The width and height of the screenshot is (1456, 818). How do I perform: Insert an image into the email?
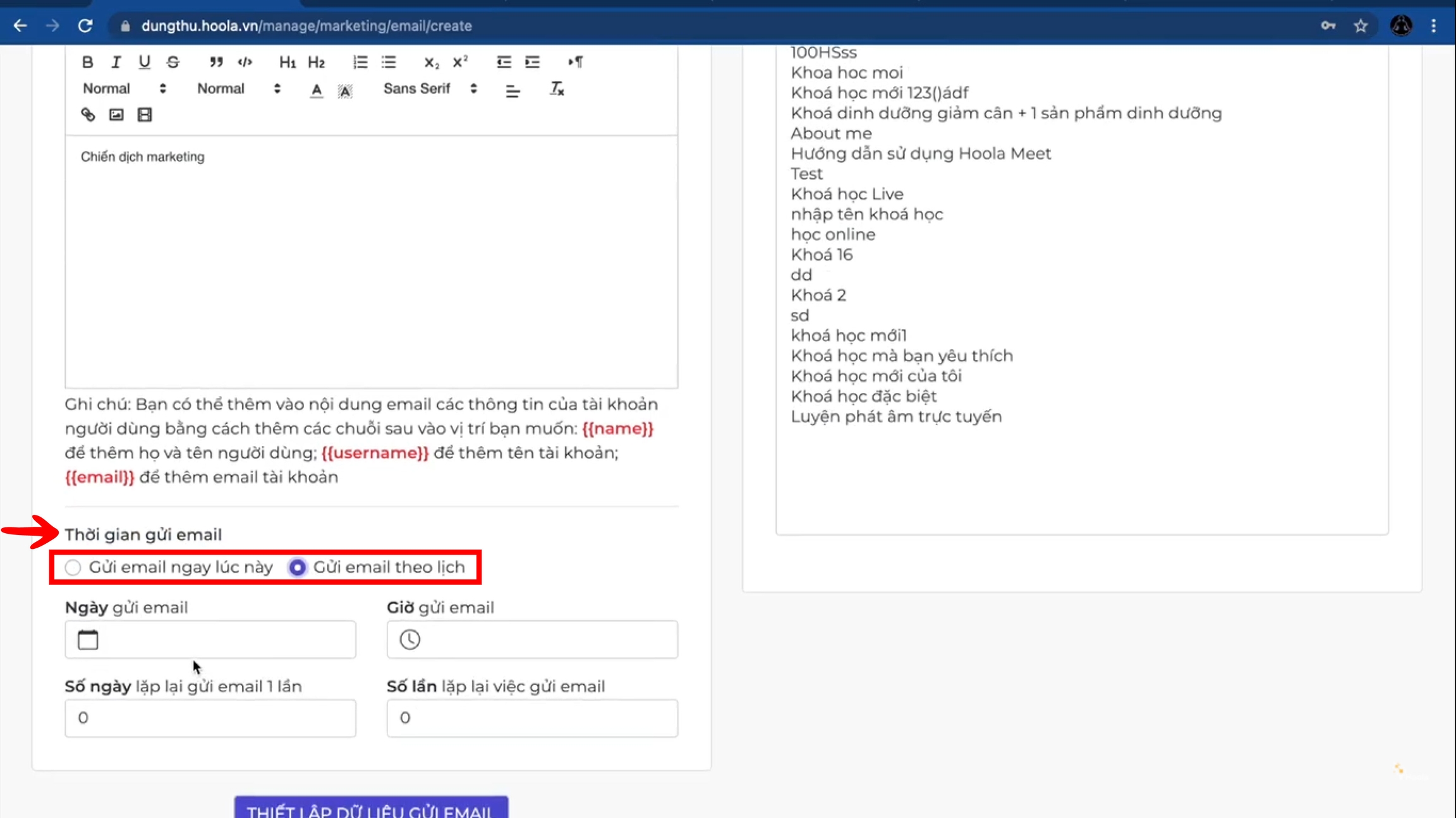(x=116, y=114)
